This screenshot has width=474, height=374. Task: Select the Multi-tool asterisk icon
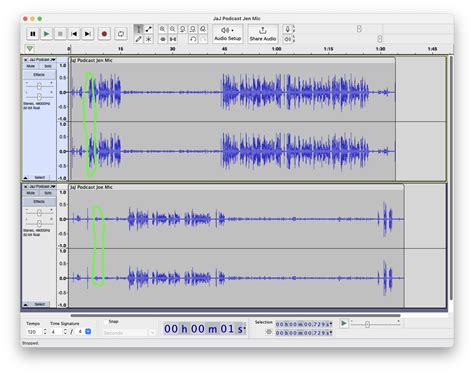[x=148, y=39]
